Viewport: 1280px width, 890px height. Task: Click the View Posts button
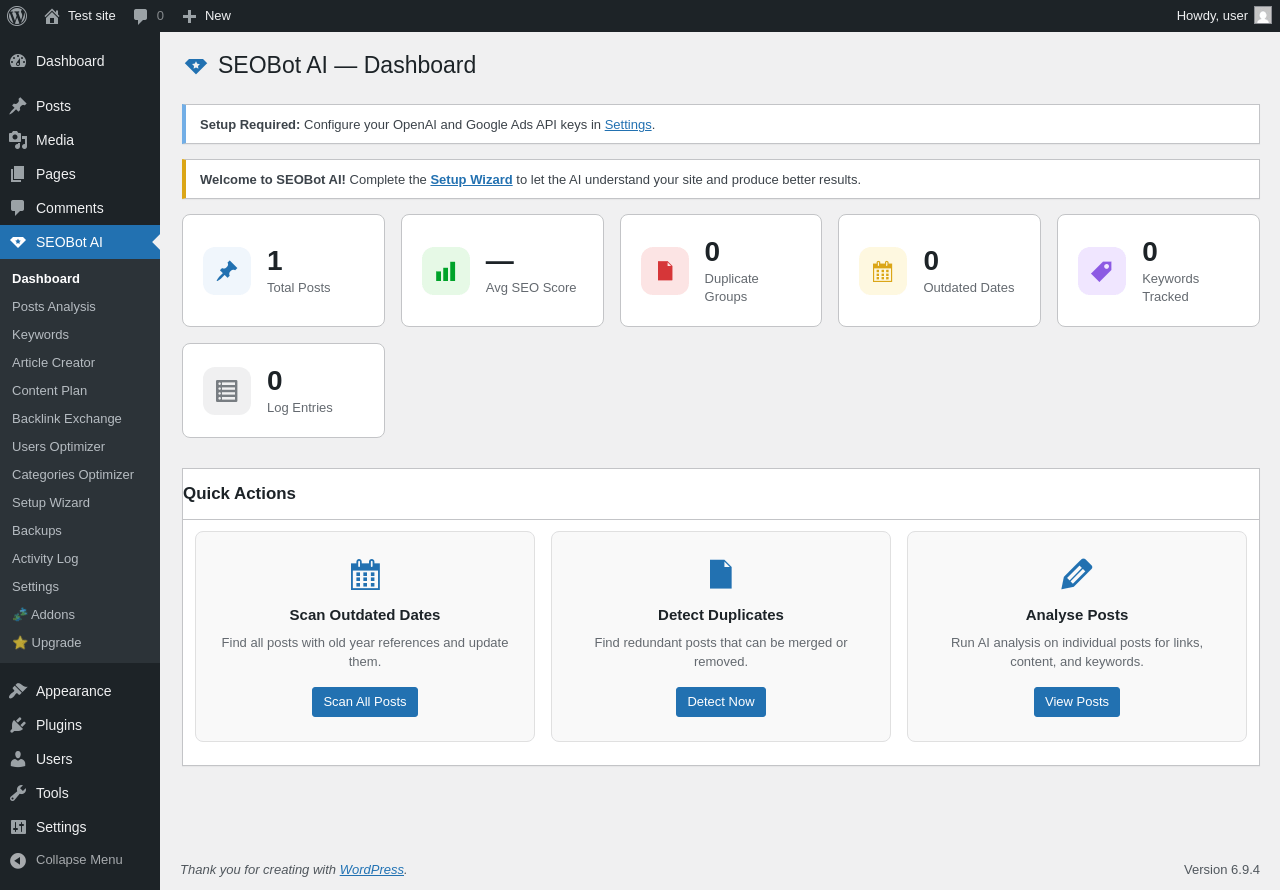pyautogui.click(x=1077, y=702)
